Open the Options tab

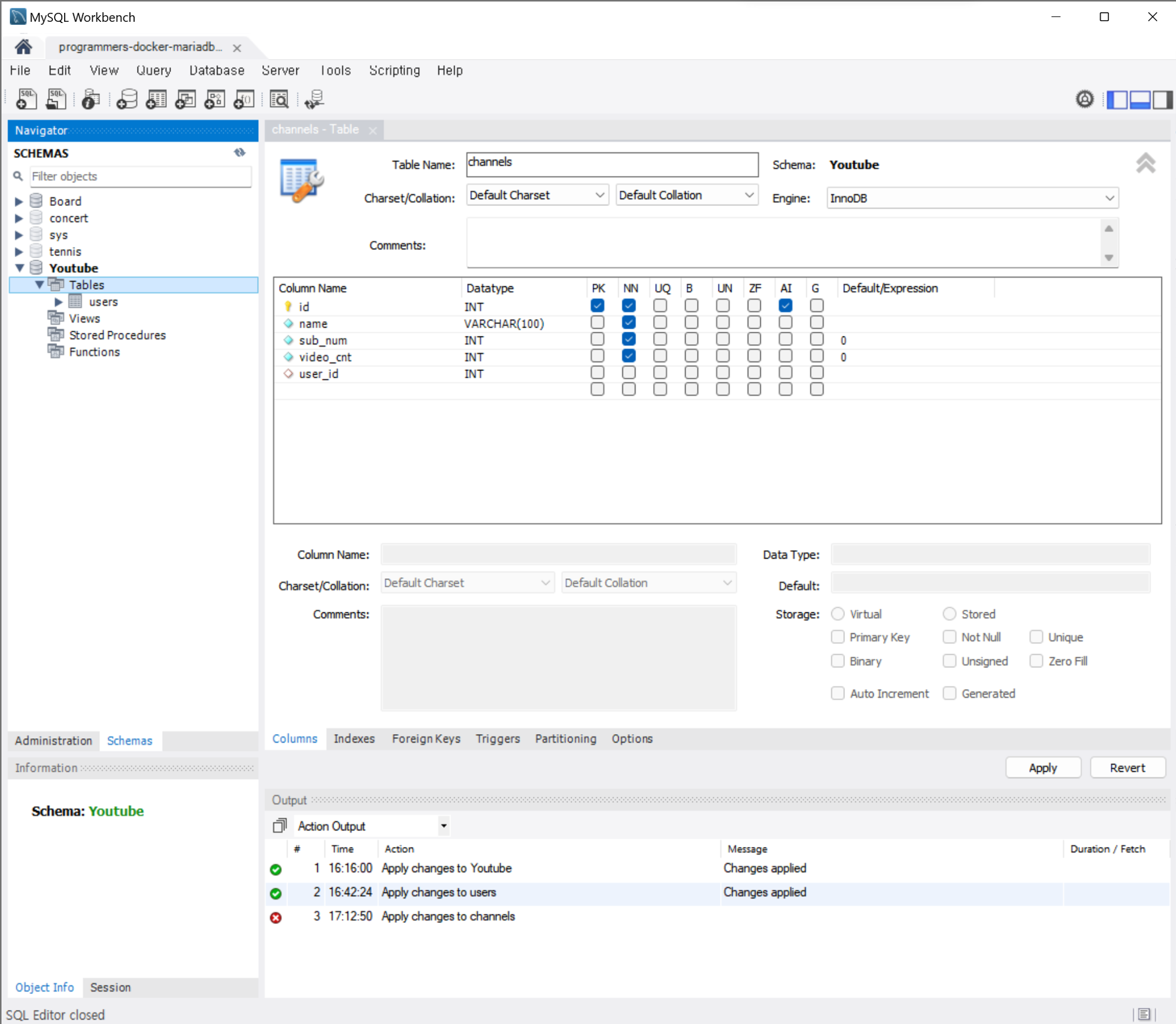[632, 739]
